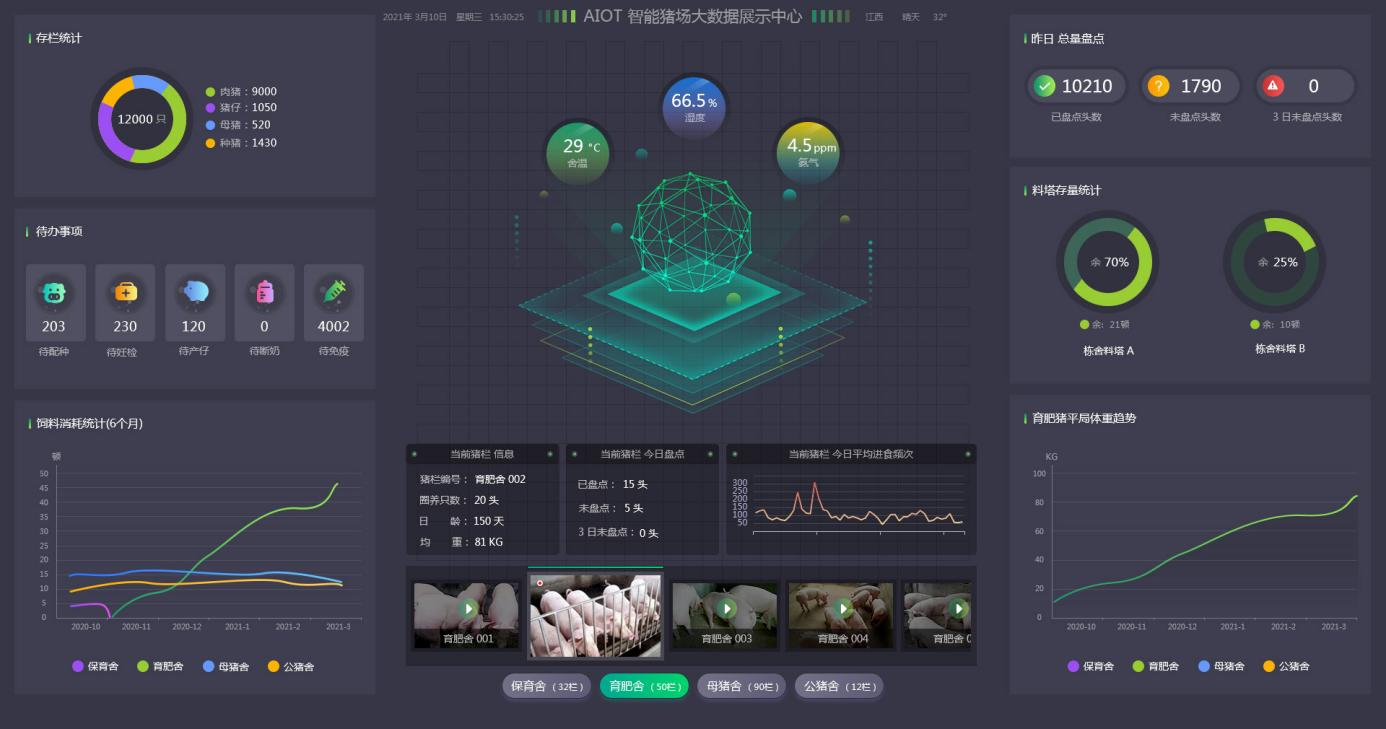Open the 120 待产仔 task card

[195, 303]
